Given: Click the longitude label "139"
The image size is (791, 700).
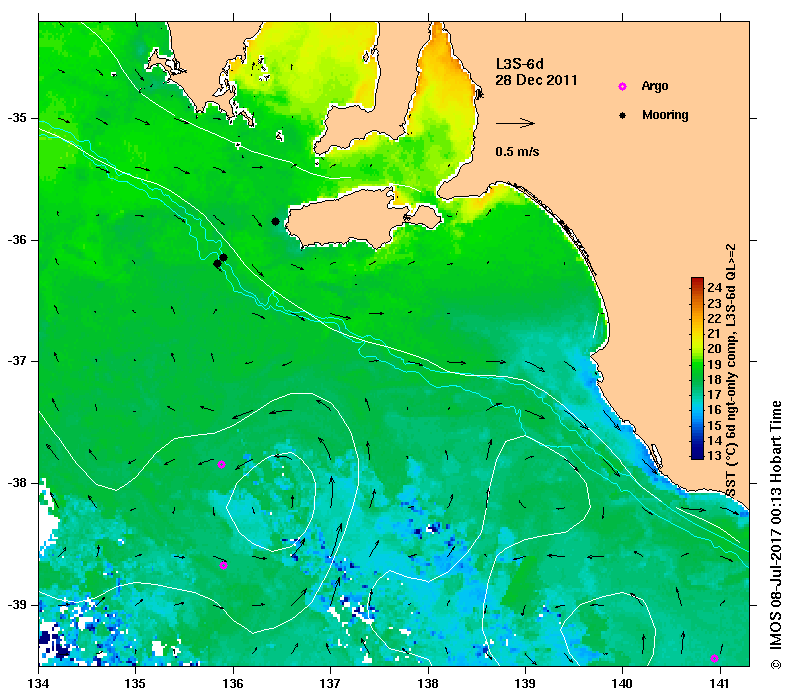Looking at the screenshot, I should pos(526,684).
